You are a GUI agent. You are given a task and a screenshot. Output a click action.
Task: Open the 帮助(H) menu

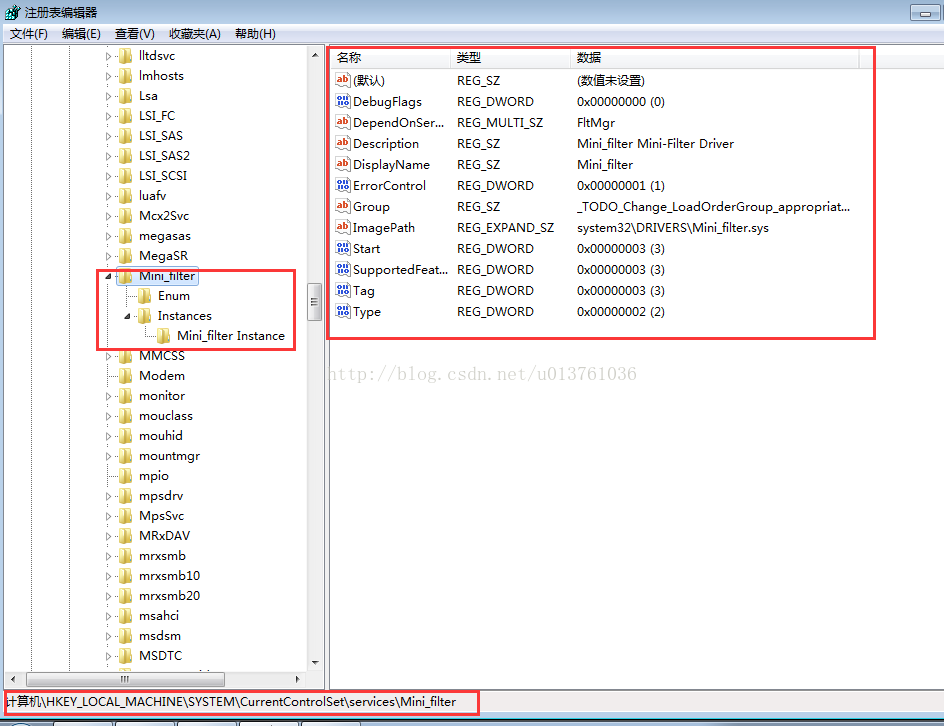pos(255,34)
